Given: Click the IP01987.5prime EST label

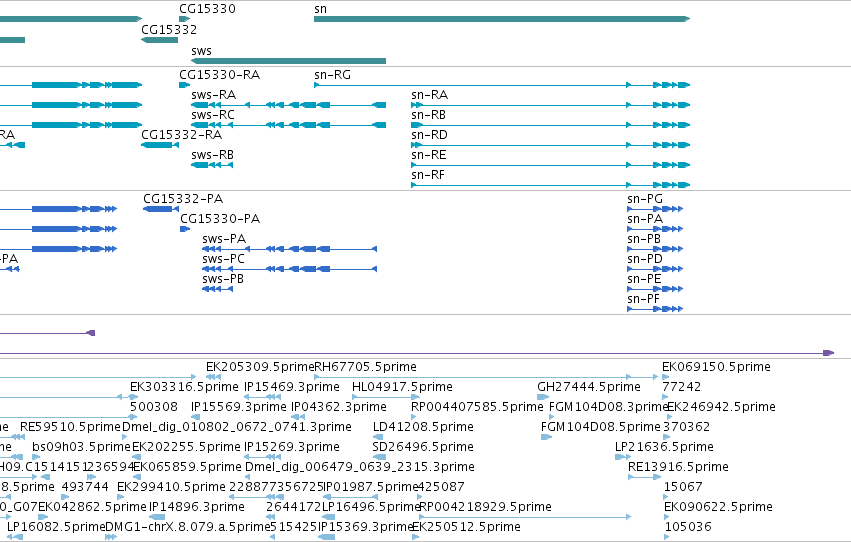Looking at the screenshot, I should (x=371, y=488).
